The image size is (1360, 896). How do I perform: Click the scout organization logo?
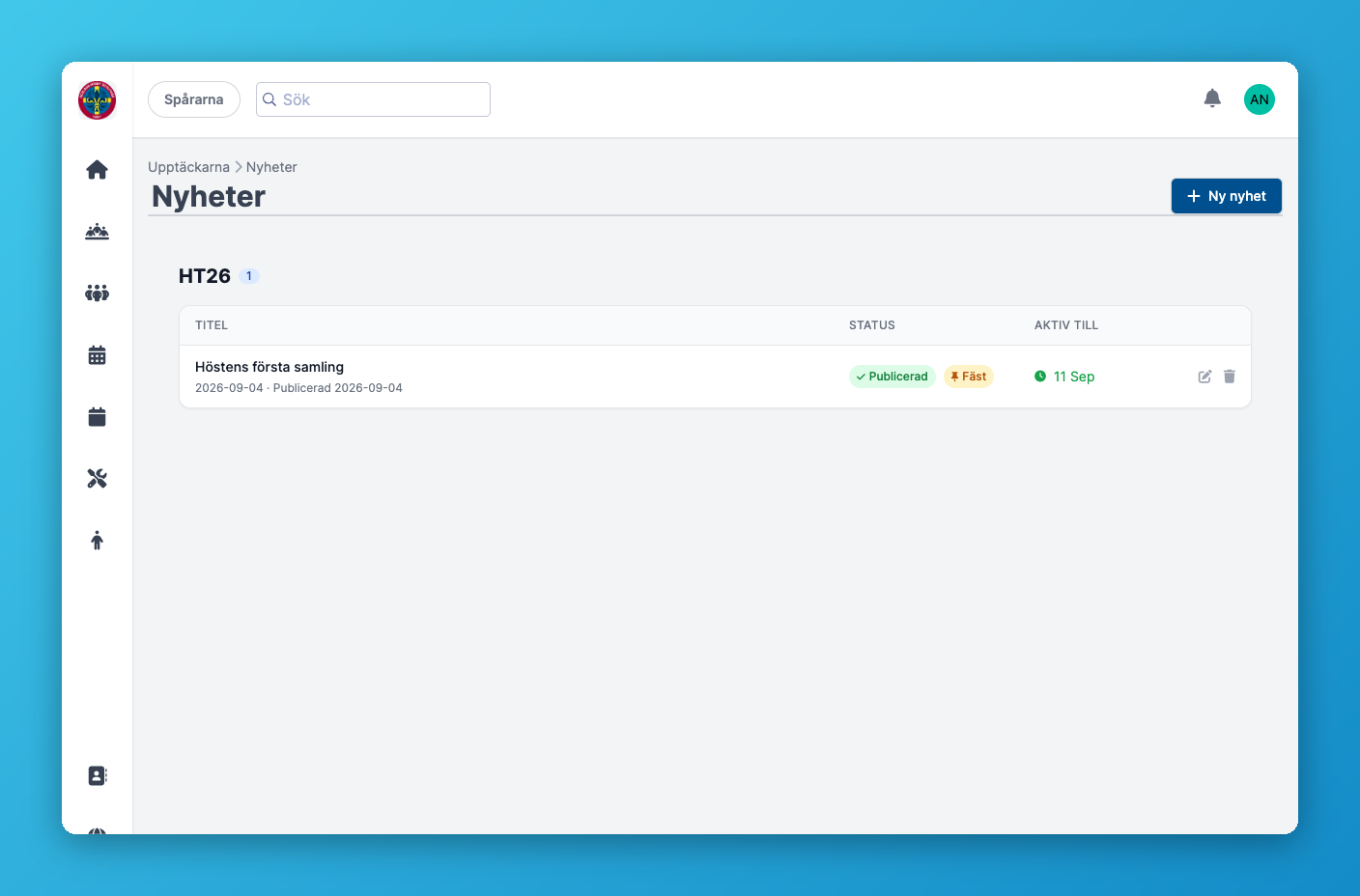click(x=98, y=100)
